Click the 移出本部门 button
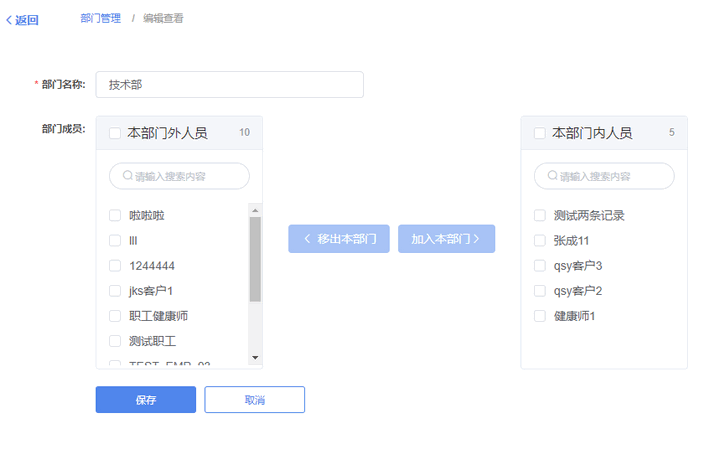Viewport: 720px width, 455px height. [339, 239]
